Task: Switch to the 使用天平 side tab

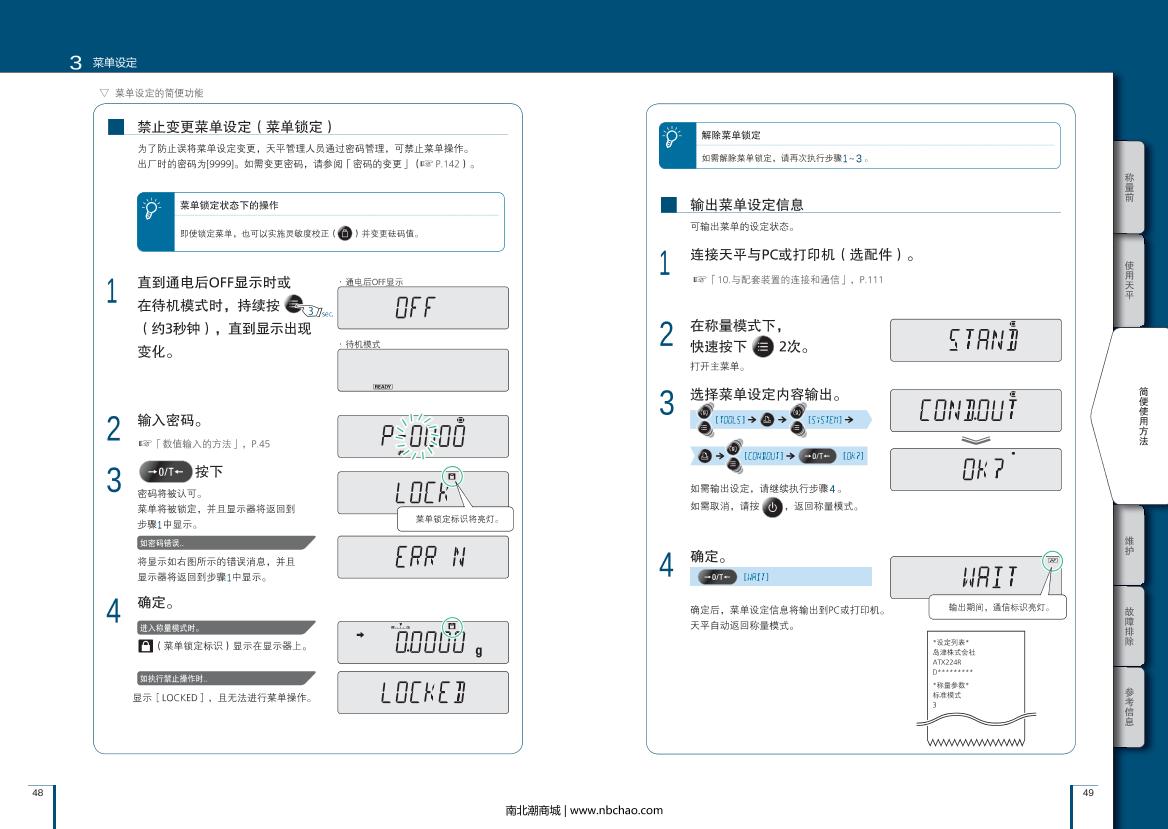Action: 1129,280
